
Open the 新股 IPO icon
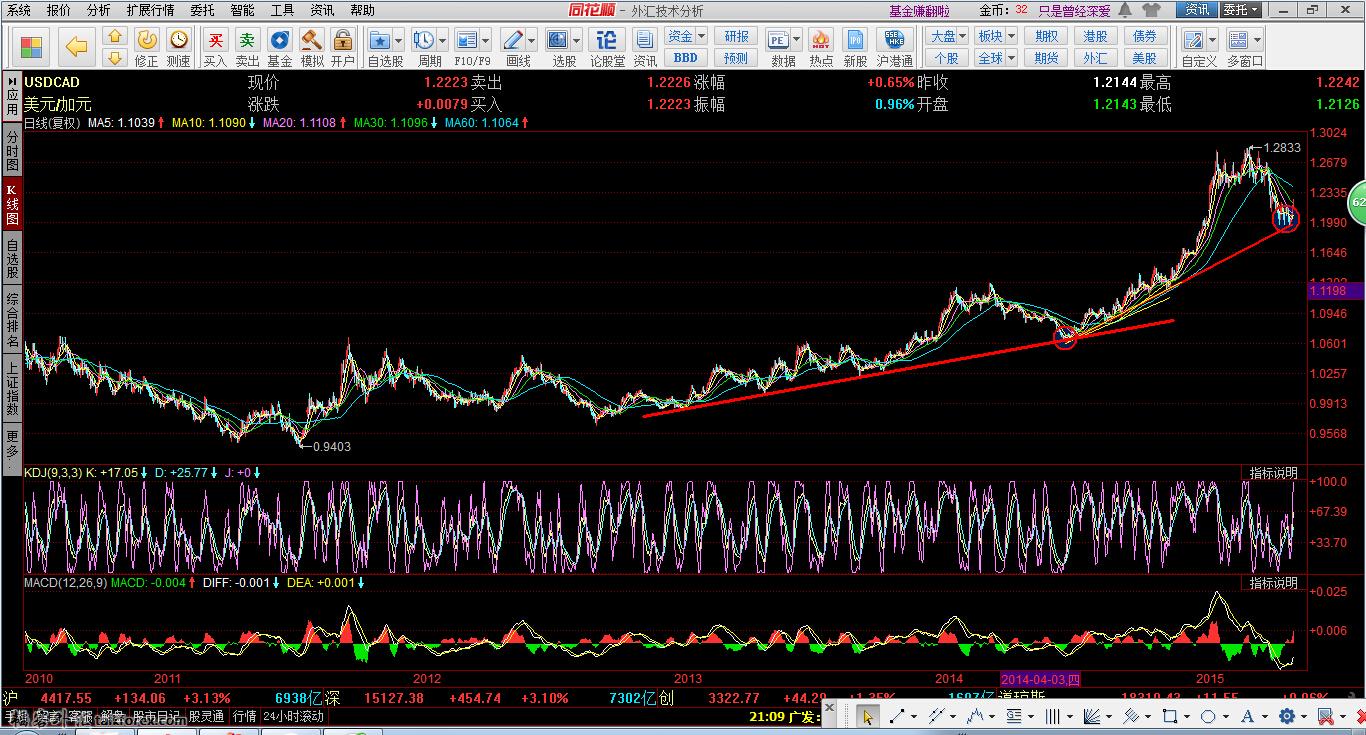coord(855,40)
